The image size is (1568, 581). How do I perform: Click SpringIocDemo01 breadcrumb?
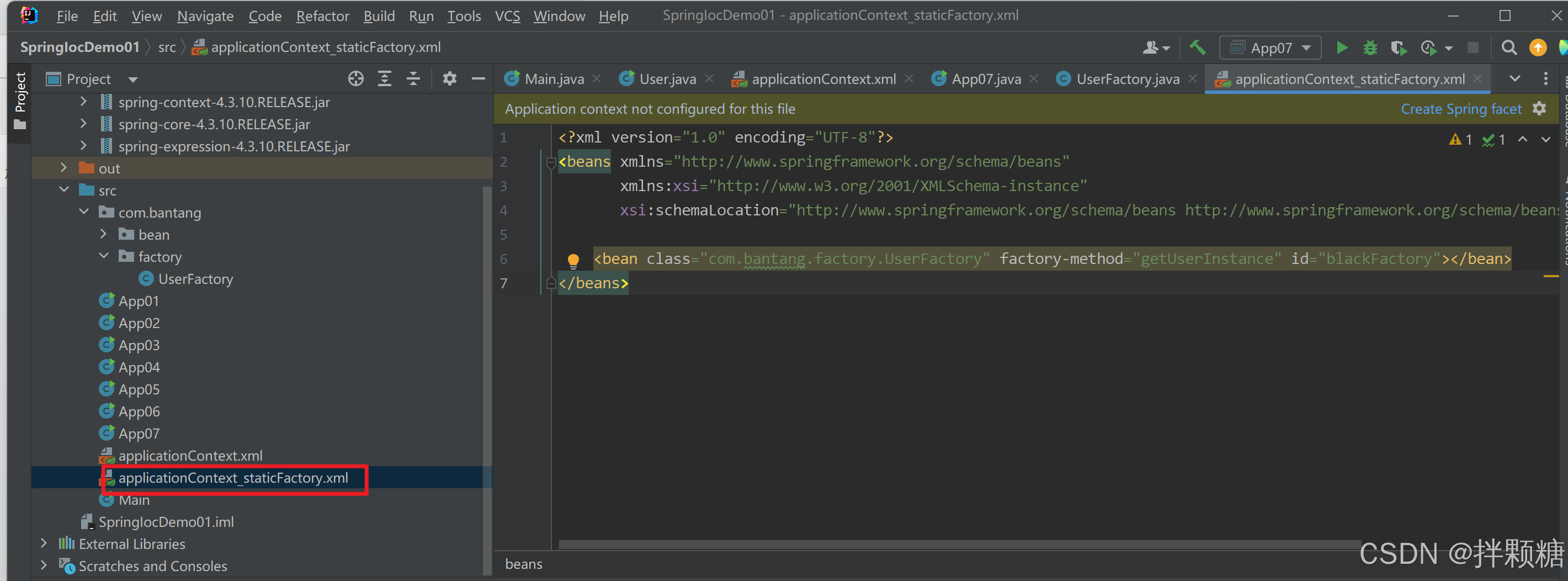pos(79,47)
